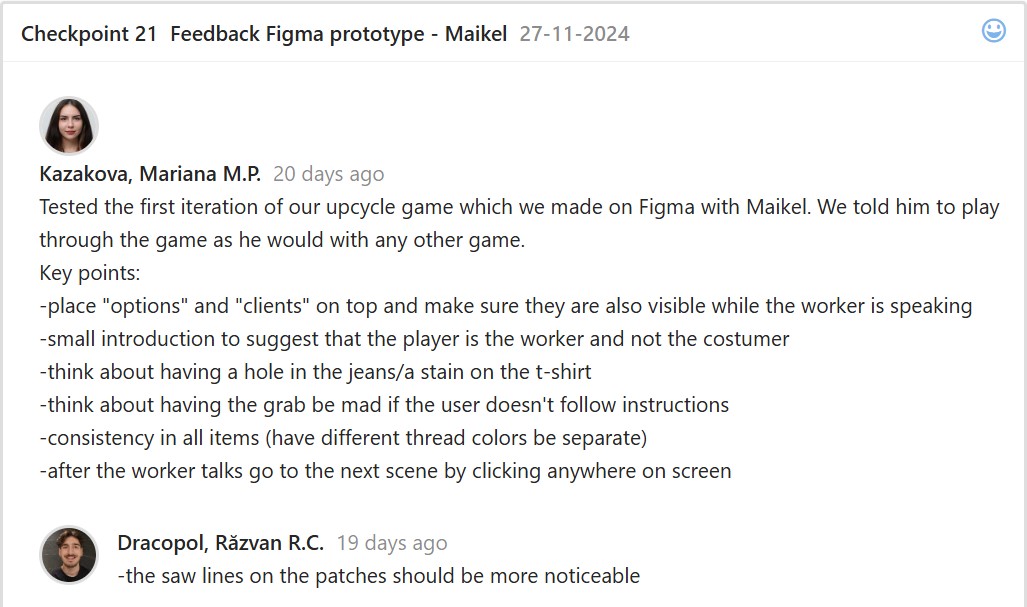Viewport: 1027px width, 607px height.
Task: Open the "Feedback Figma prototype - Maikel" title
Action: [x=340, y=34]
